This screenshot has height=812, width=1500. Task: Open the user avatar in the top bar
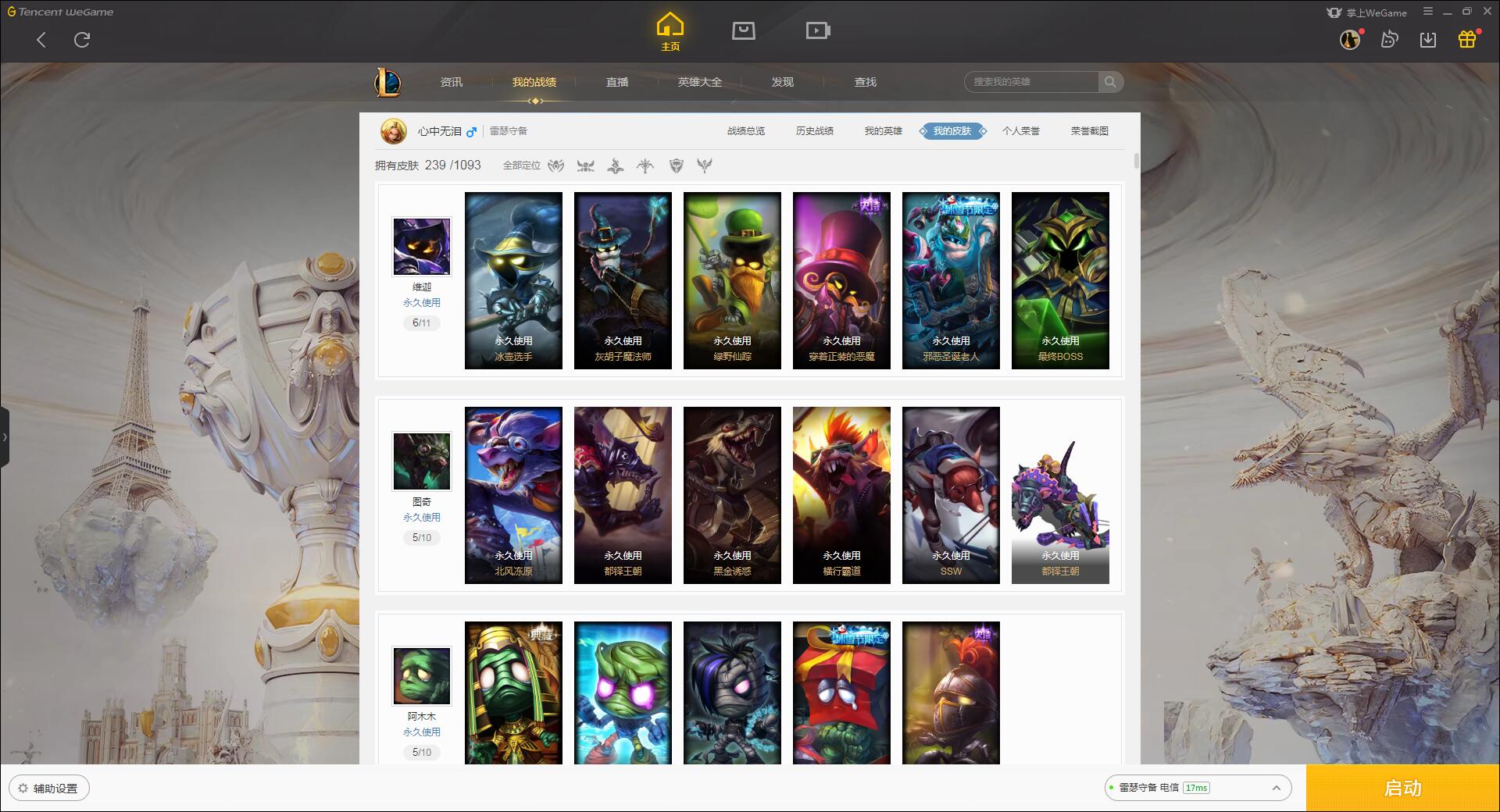[x=1350, y=39]
